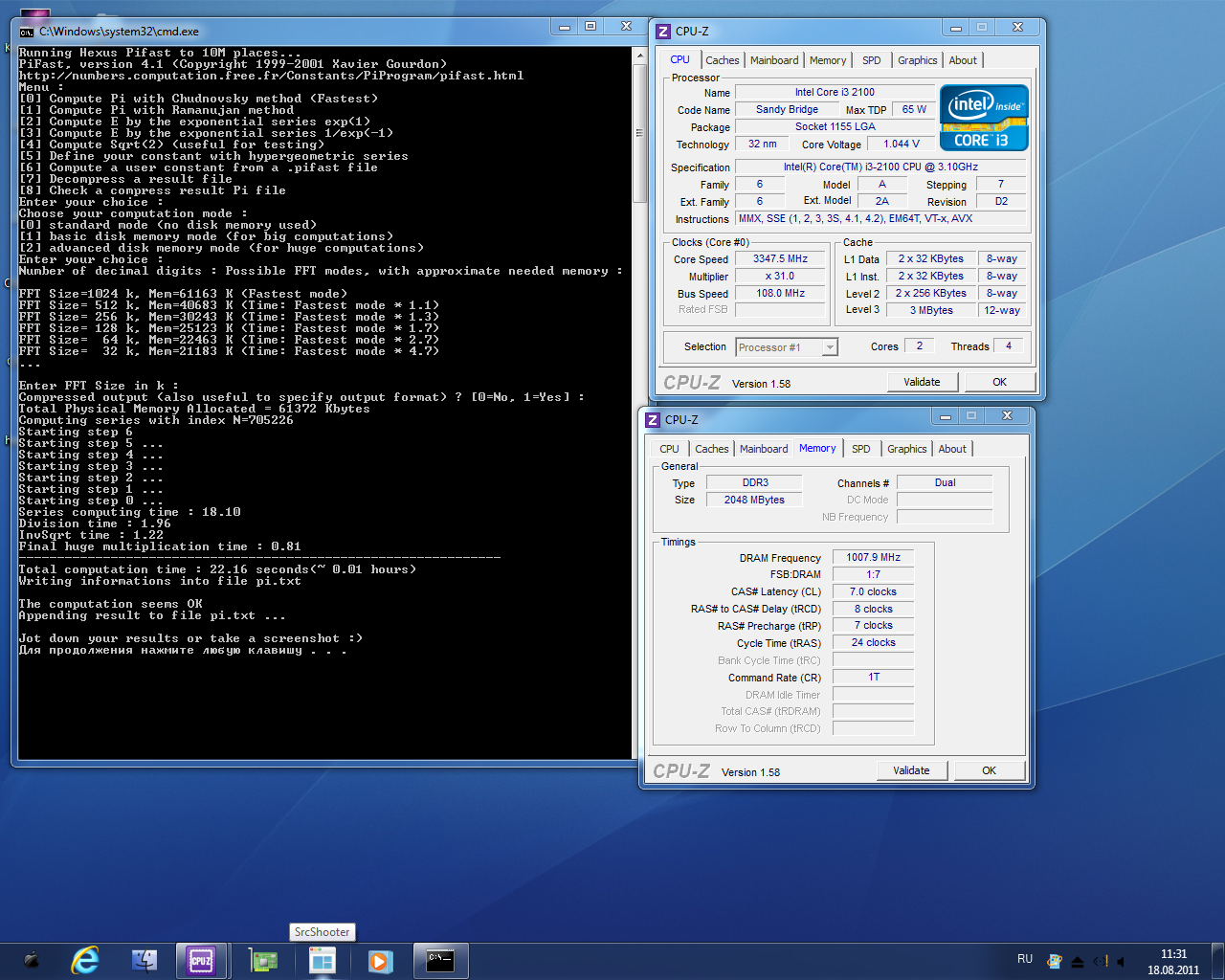Select CPU tab in top CPU-Z window
The height and width of the screenshot is (980, 1225).
[x=679, y=59]
